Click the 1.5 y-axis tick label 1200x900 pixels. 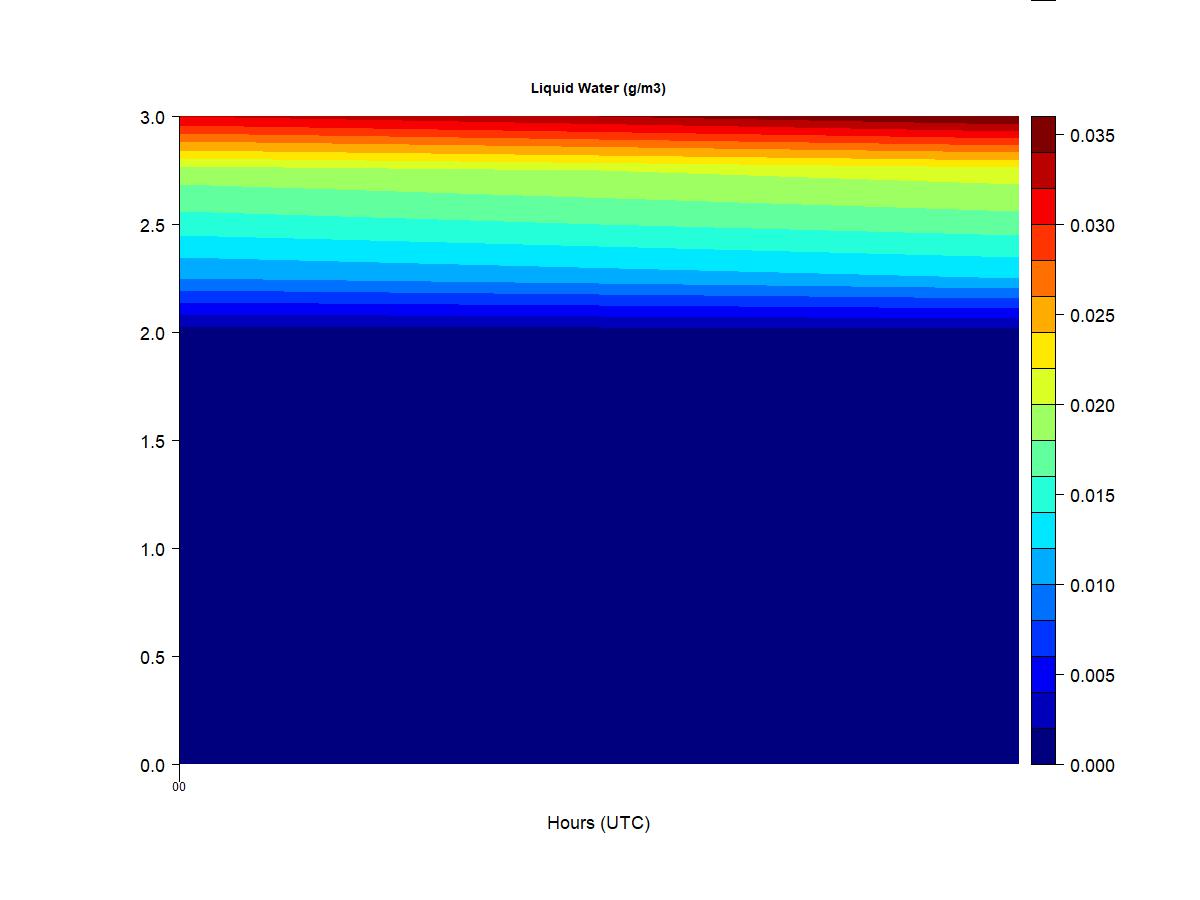[153, 441]
